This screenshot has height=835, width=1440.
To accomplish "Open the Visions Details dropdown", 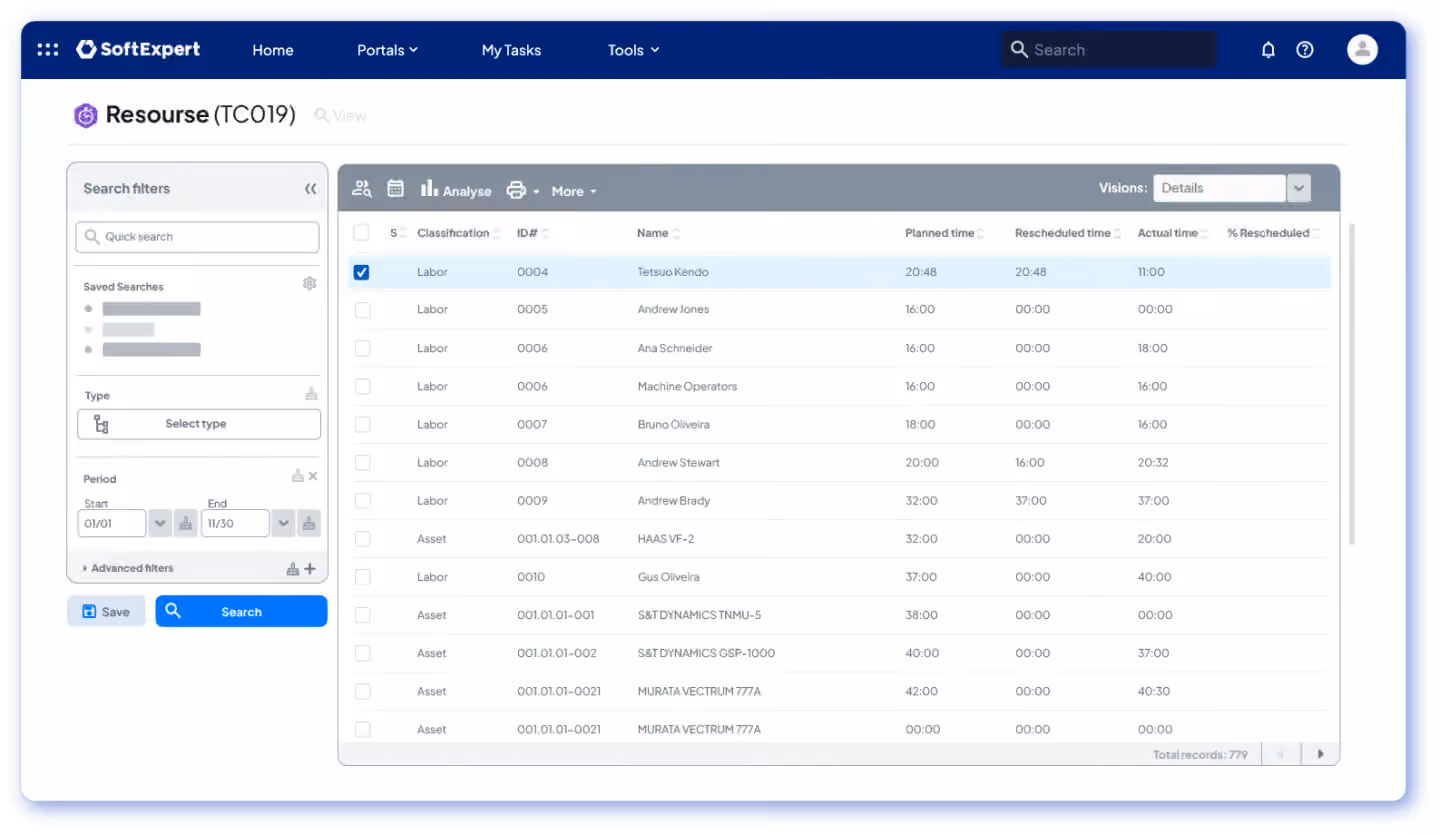I will (x=1298, y=188).
